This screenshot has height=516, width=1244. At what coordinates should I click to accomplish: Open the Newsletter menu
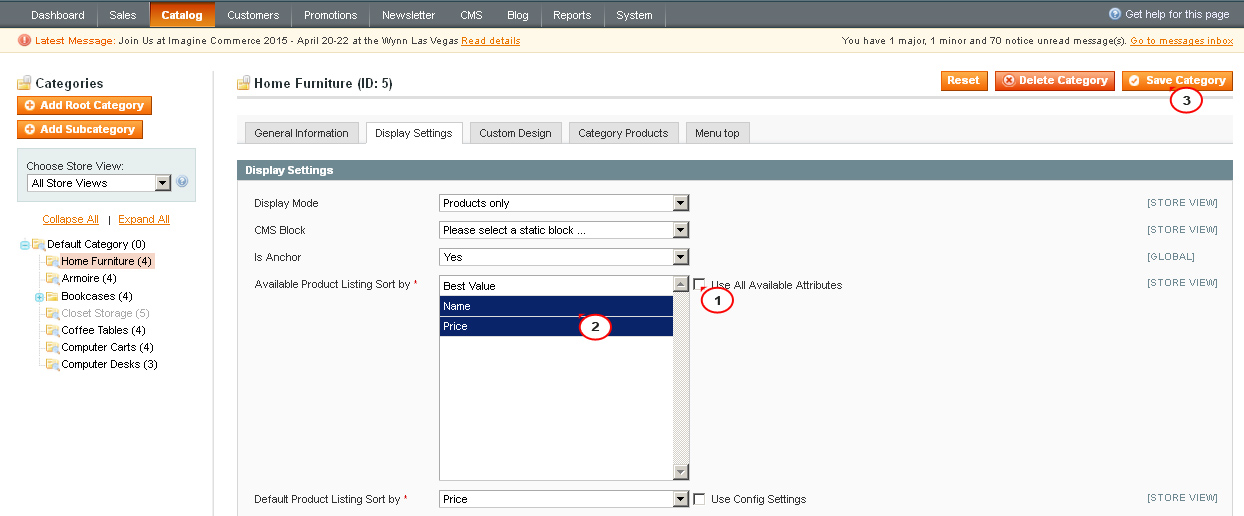coord(409,15)
